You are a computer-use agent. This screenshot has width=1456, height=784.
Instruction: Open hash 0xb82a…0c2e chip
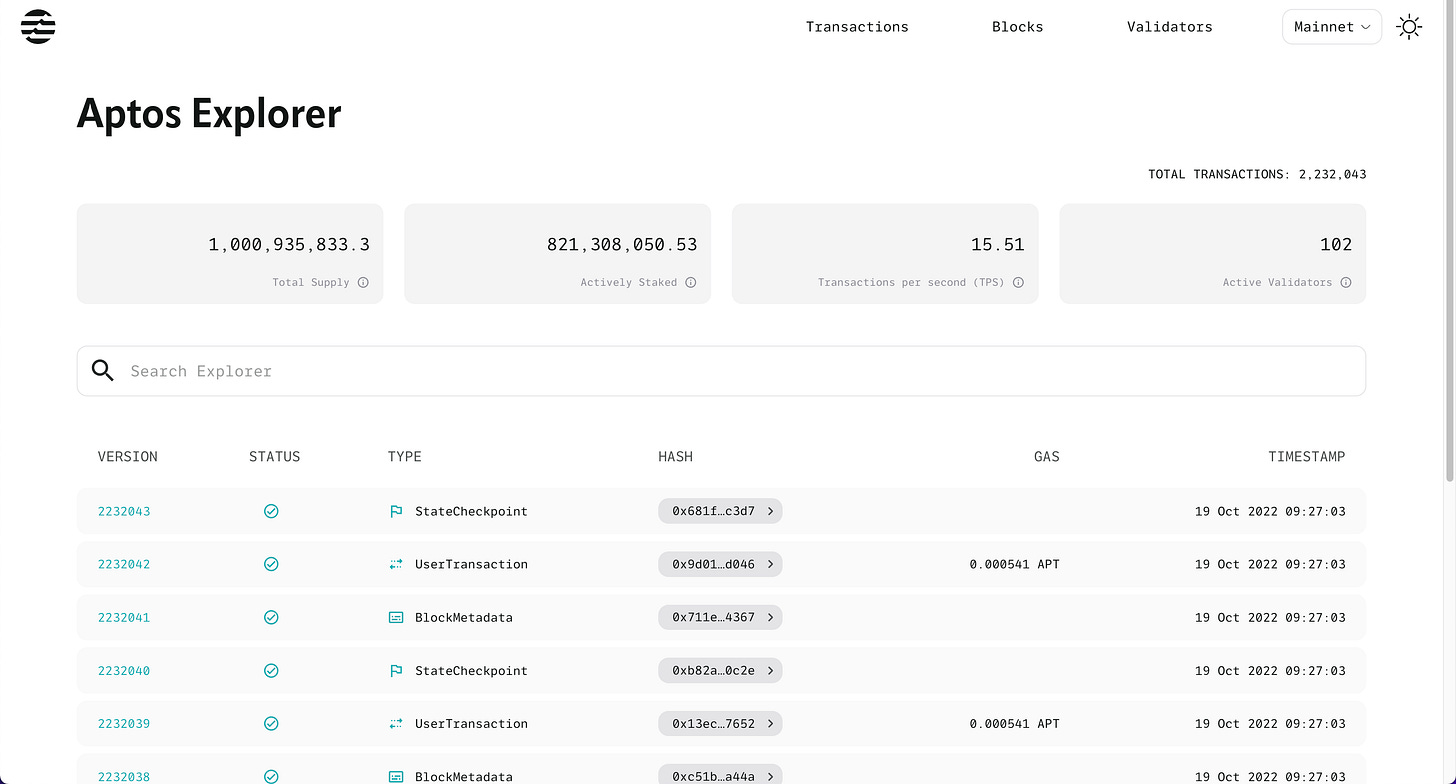coord(720,671)
